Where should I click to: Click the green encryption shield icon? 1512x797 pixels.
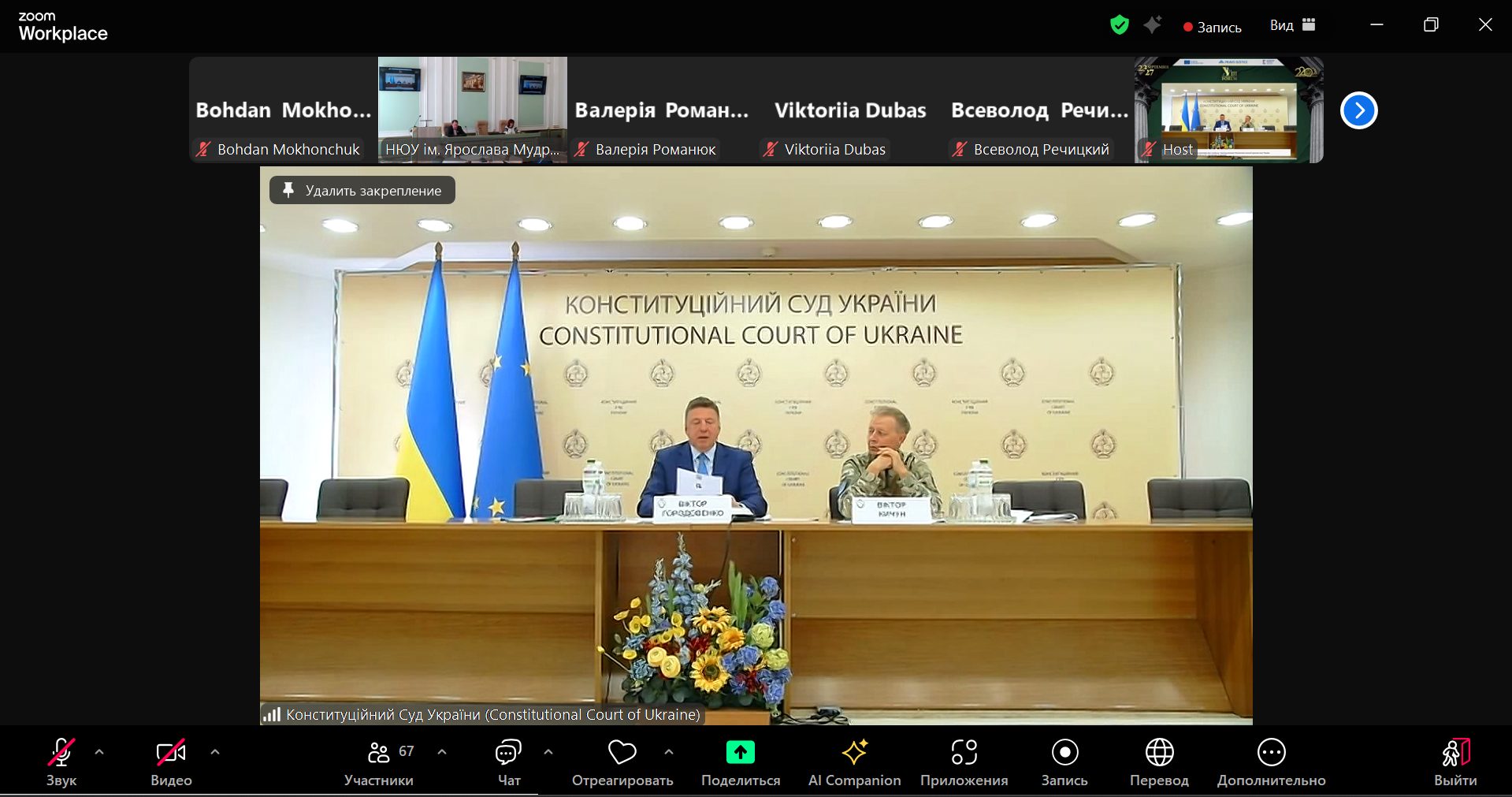1119,25
